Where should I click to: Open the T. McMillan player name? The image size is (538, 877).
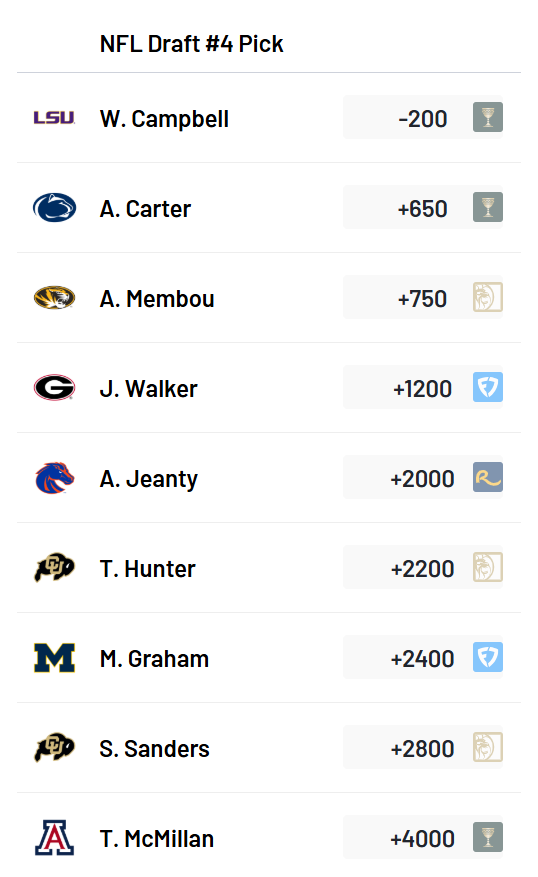[157, 838]
